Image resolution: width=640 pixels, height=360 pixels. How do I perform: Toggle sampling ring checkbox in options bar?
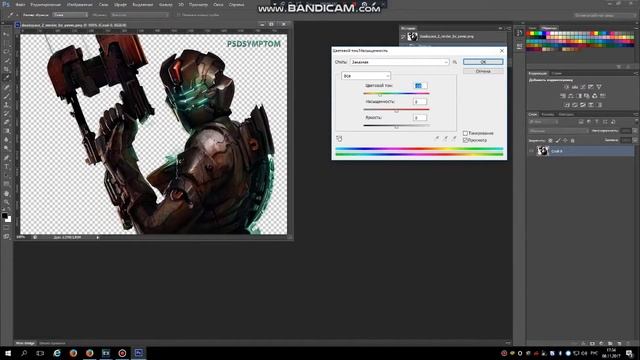pos(178,15)
